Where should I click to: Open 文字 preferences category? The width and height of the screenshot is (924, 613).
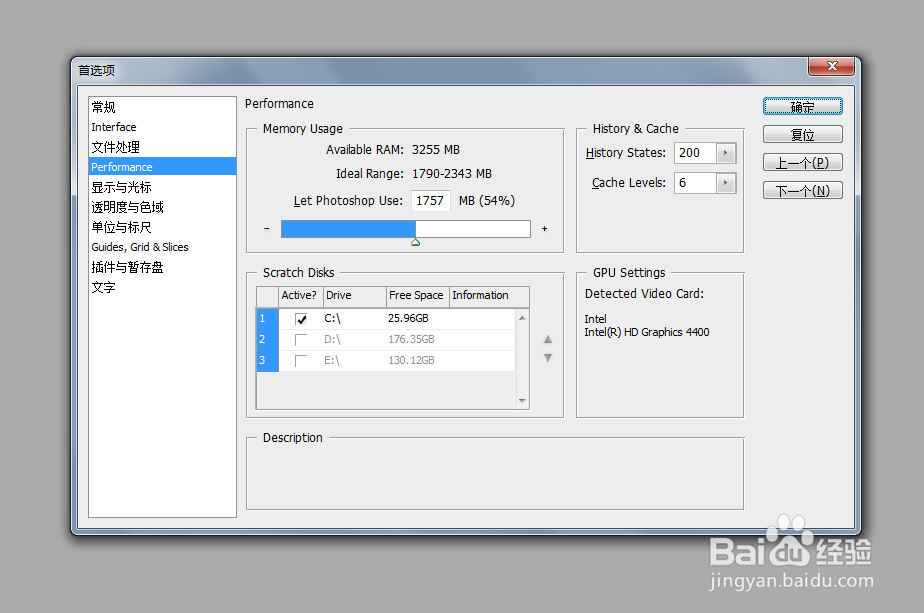pyautogui.click(x=162, y=287)
